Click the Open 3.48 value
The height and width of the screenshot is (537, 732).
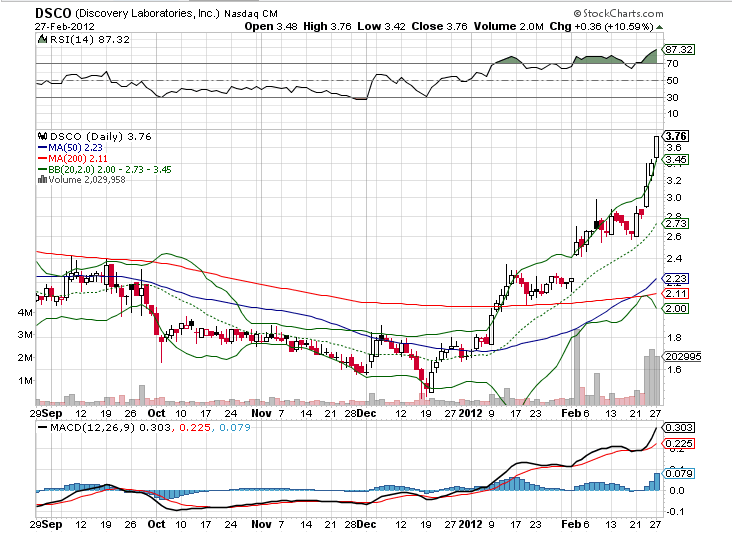point(271,27)
